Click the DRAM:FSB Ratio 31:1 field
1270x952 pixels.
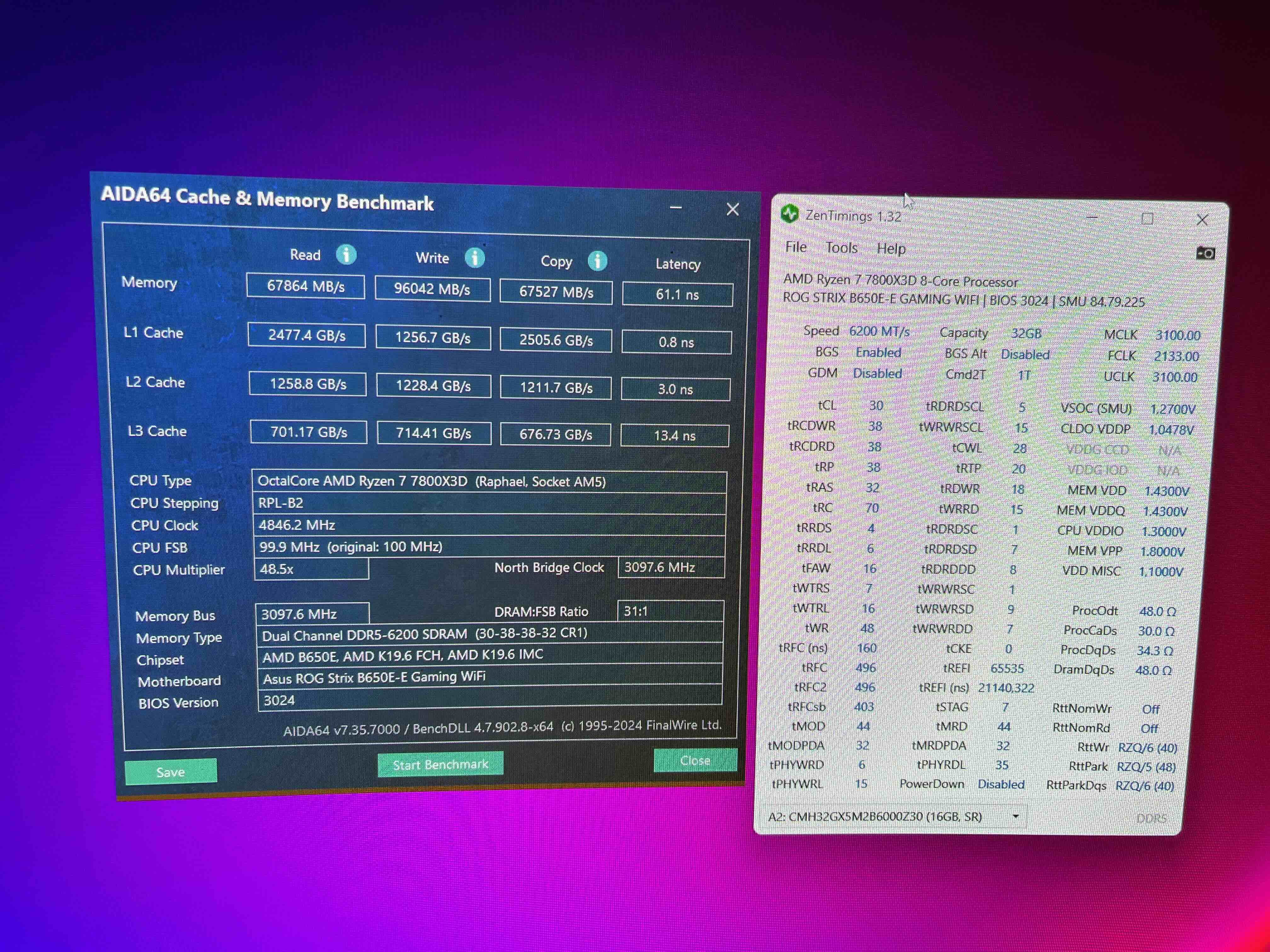pos(671,610)
